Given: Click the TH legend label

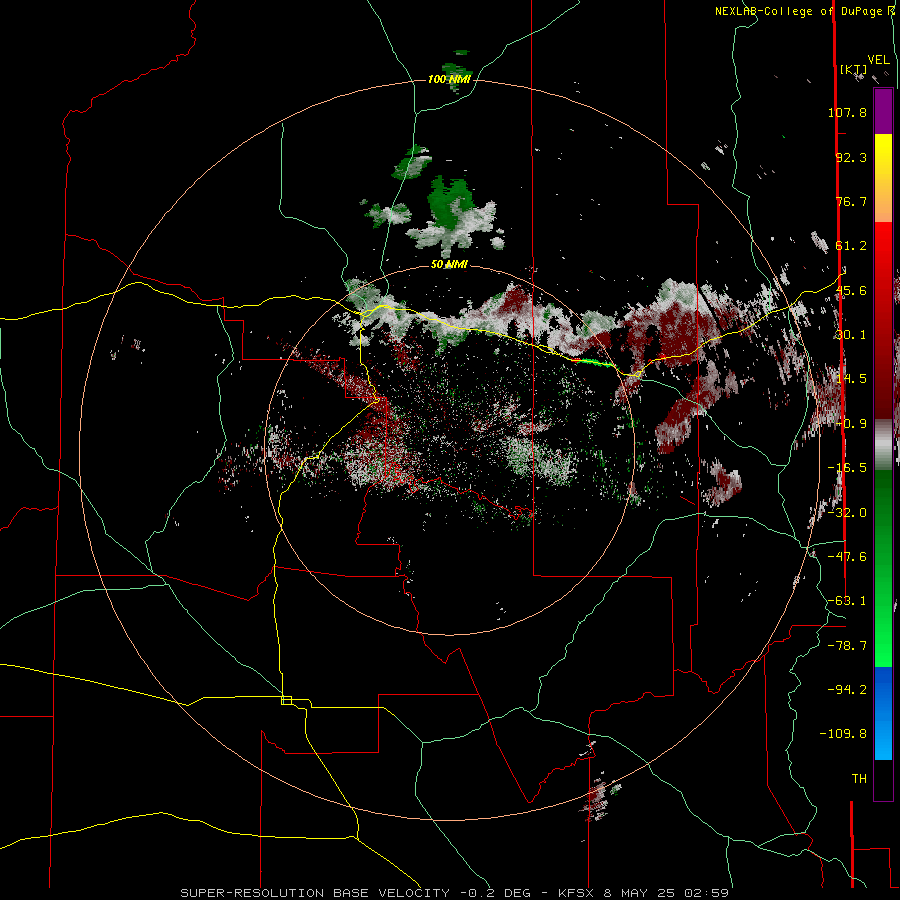Looking at the screenshot, I should 859,778.
